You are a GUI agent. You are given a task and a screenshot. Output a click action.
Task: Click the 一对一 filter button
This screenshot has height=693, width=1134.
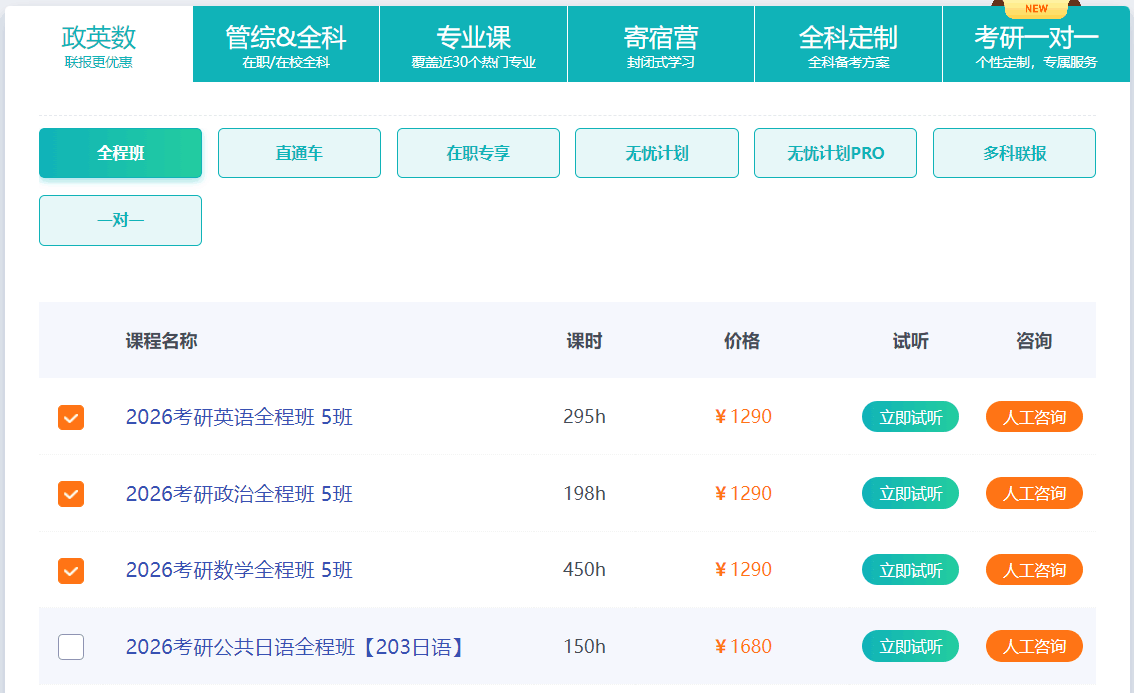(120, 220)
